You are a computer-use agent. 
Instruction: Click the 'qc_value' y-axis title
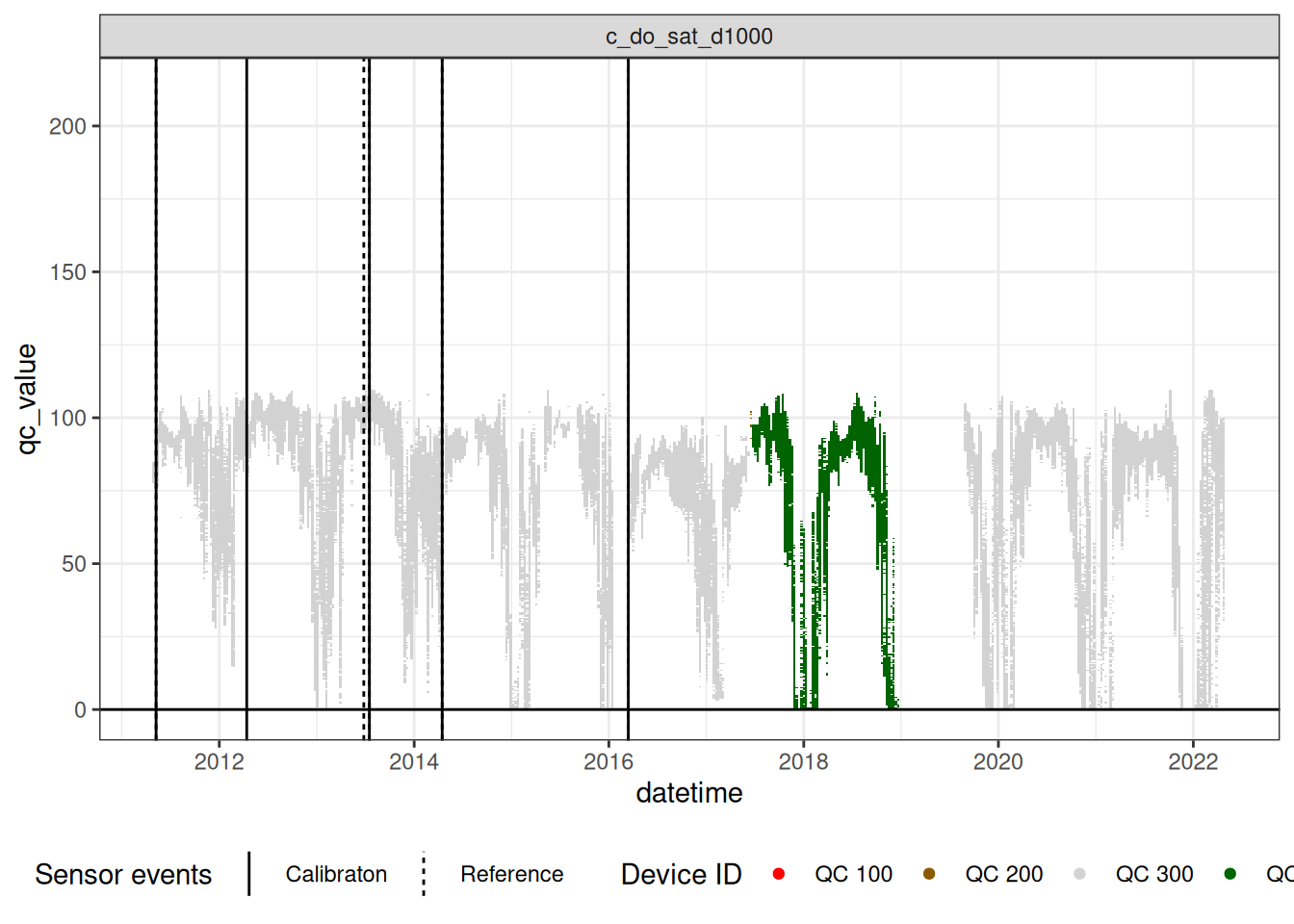[x=27, y=398]
